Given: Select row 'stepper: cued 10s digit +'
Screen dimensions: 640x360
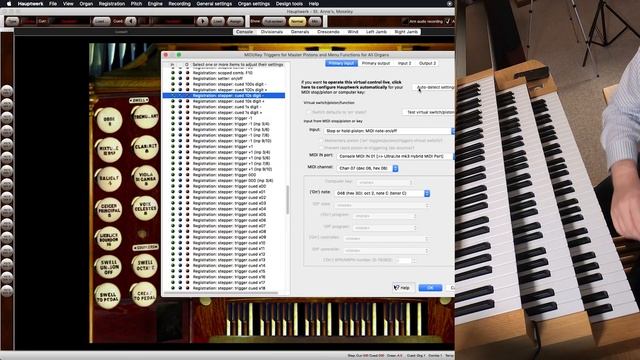Looking at the screenshot, I should click(228, 101).
